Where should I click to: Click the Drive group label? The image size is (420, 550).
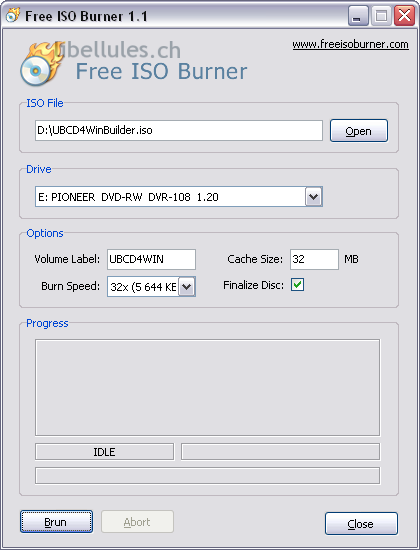39,169
